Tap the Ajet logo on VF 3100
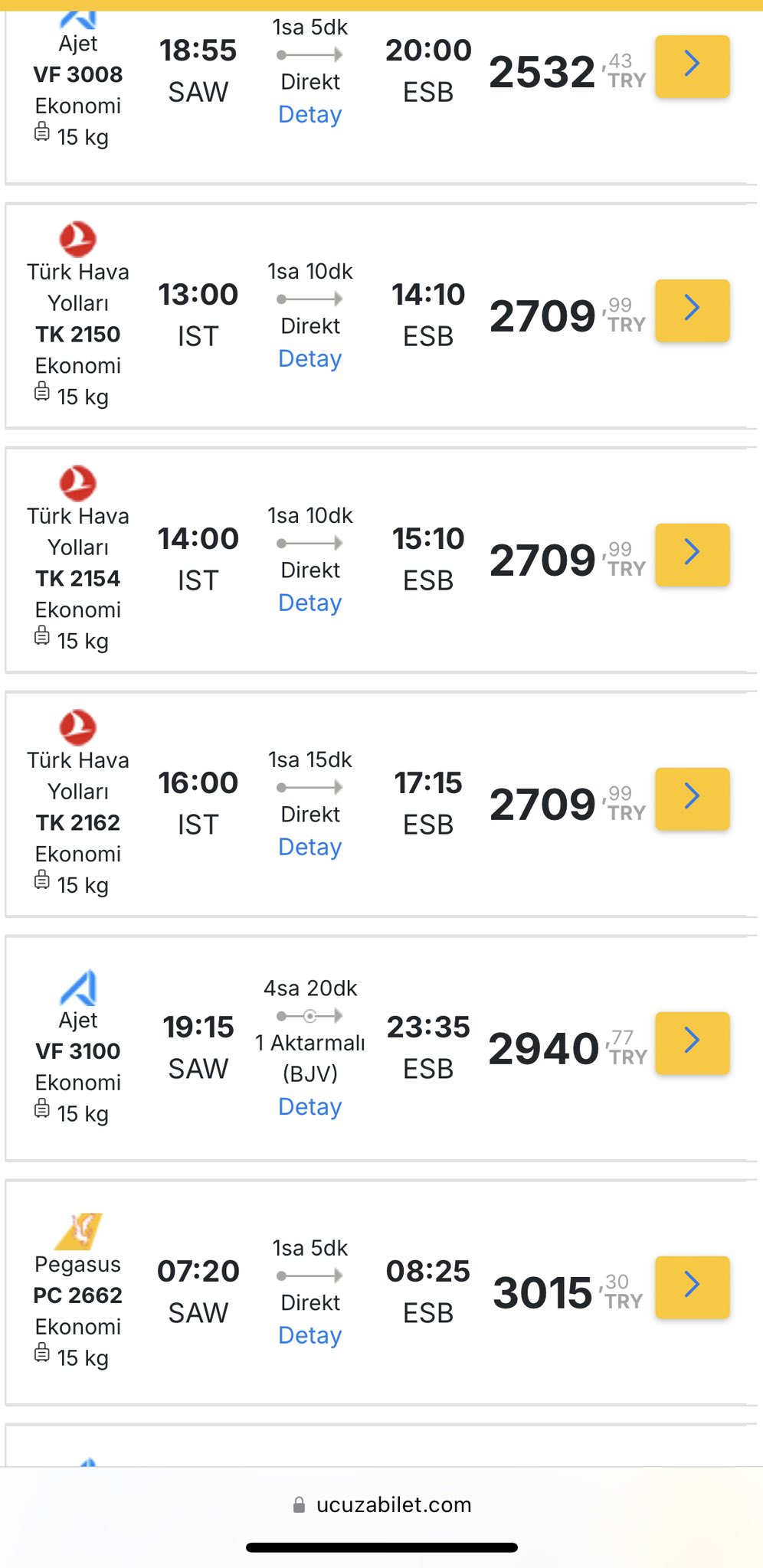This screenshot has height=1568, width=763. pos(78,988)
